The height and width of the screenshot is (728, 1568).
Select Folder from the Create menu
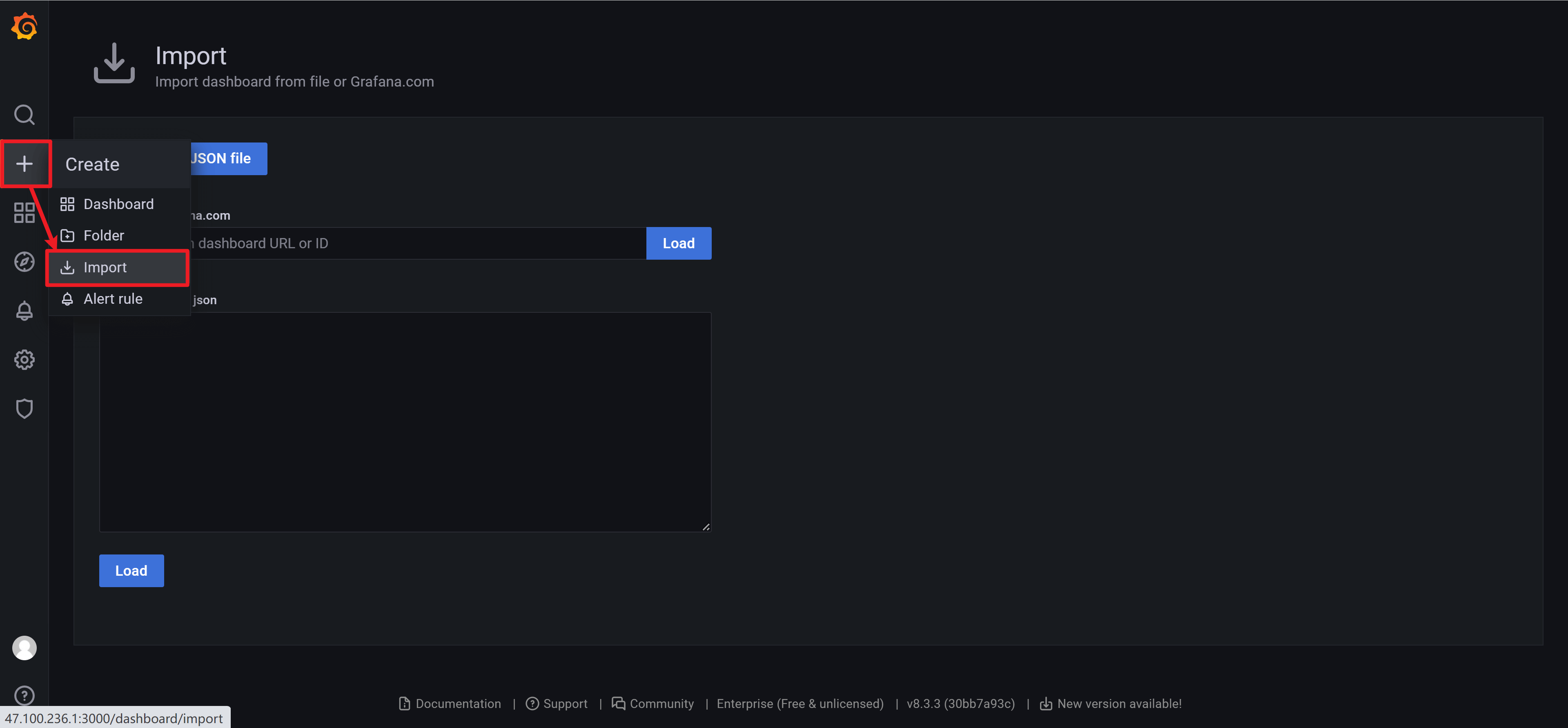tap(103, 236)
